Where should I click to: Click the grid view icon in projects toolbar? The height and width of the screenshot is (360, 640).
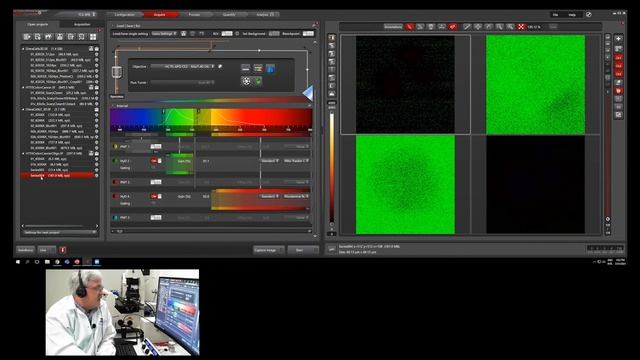pos(93,37)
